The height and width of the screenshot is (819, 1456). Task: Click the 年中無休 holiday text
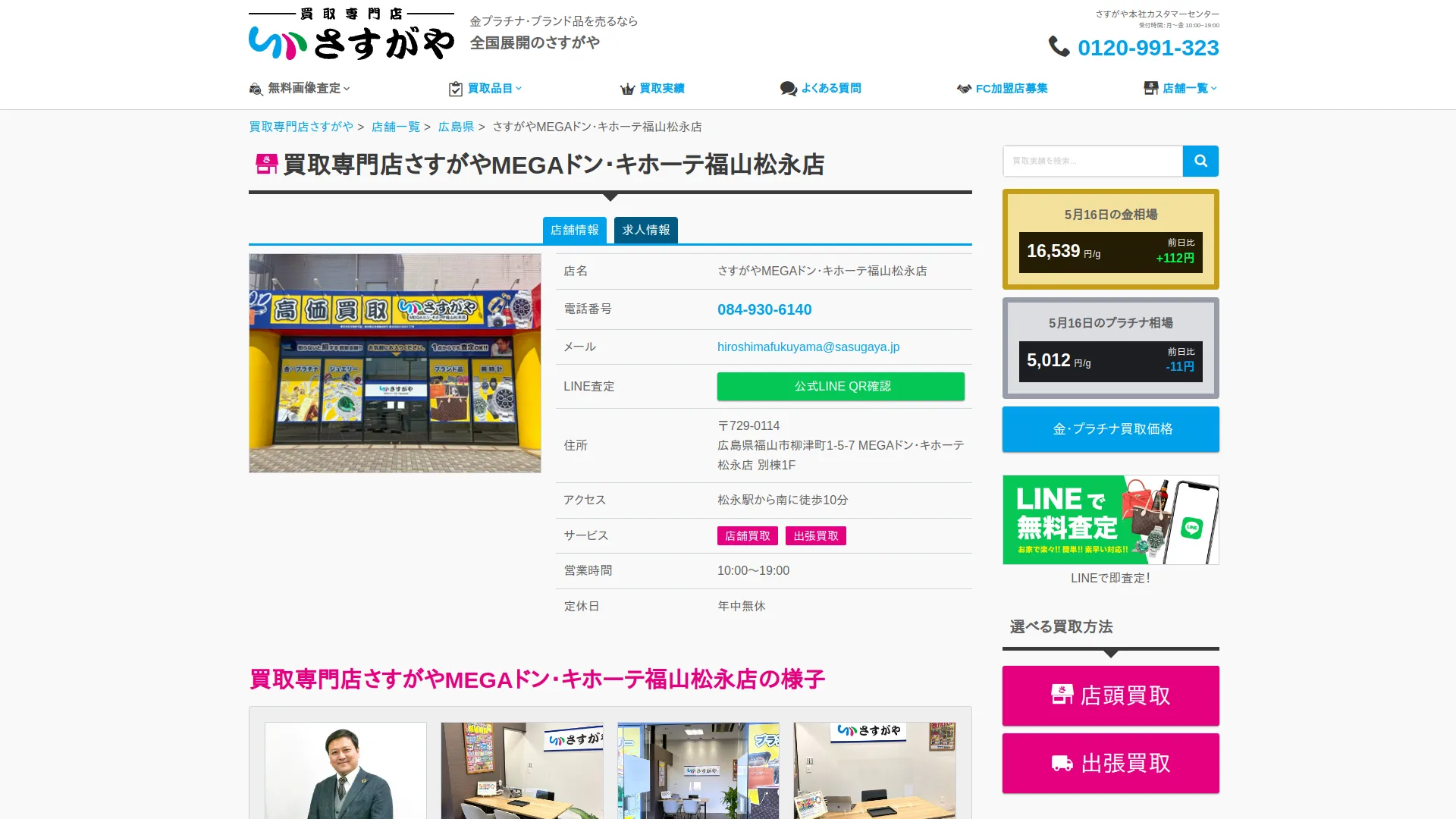point(742,606)
